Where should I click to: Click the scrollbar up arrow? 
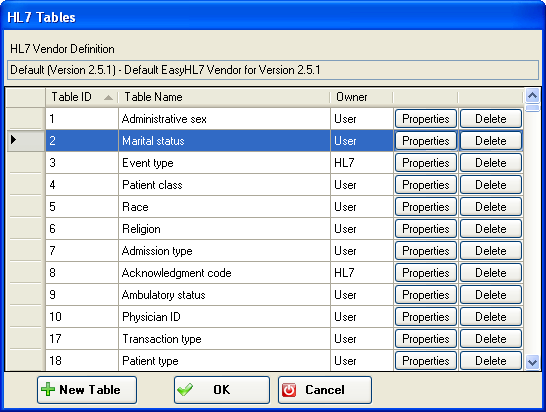point(532,95)
